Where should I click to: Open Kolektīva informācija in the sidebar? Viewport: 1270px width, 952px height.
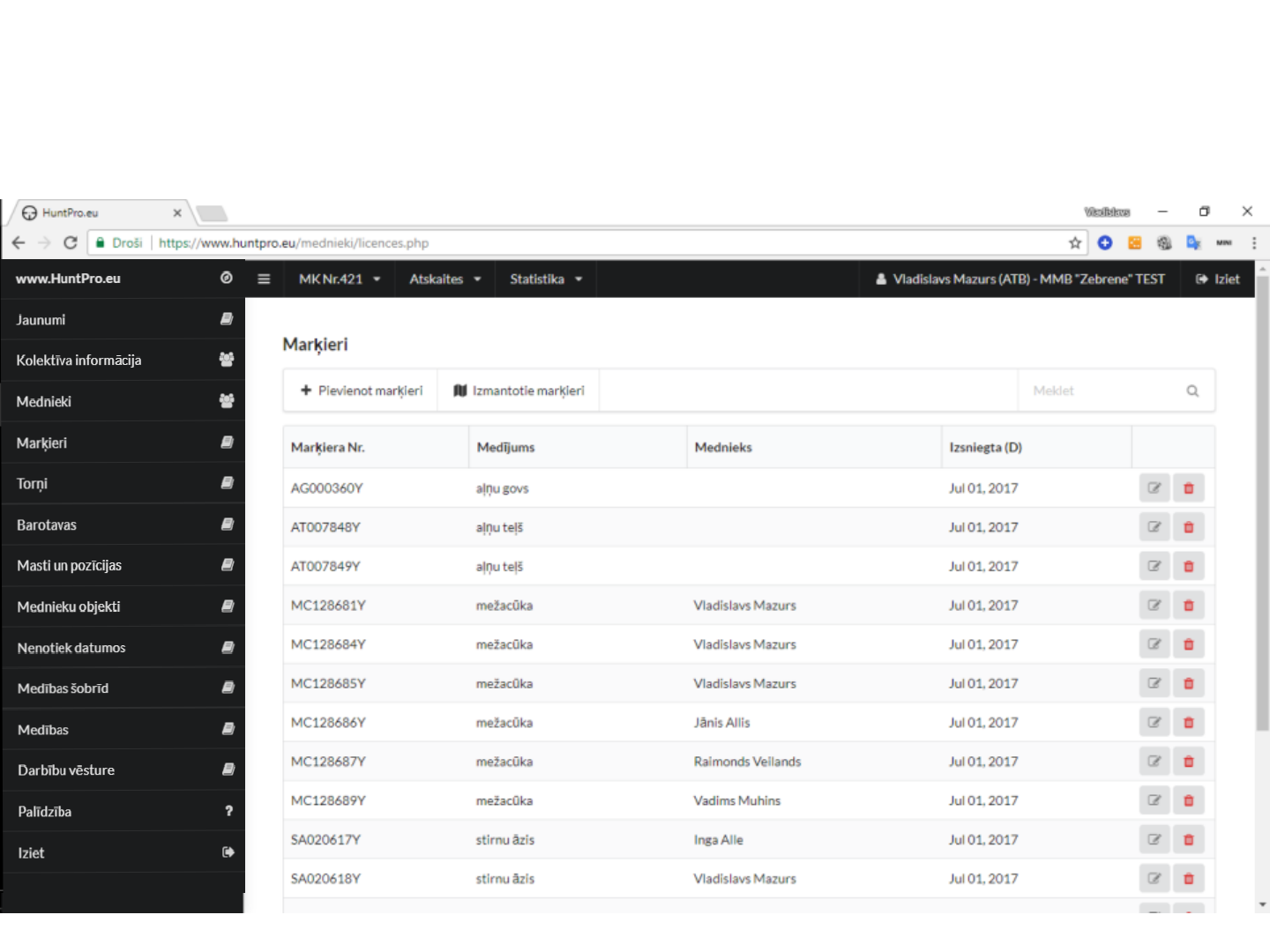pyautogui.click(x=123, y=360)
